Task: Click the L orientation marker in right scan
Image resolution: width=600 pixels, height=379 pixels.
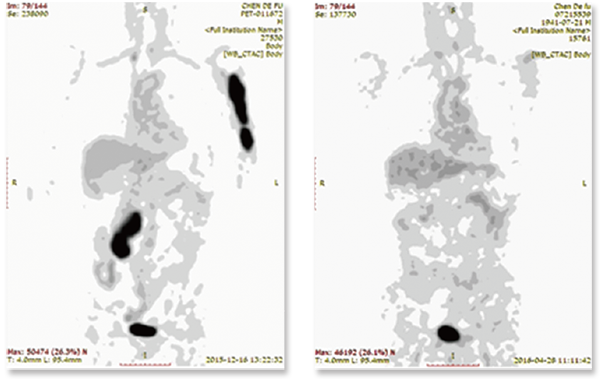Action: pos(584,184)
